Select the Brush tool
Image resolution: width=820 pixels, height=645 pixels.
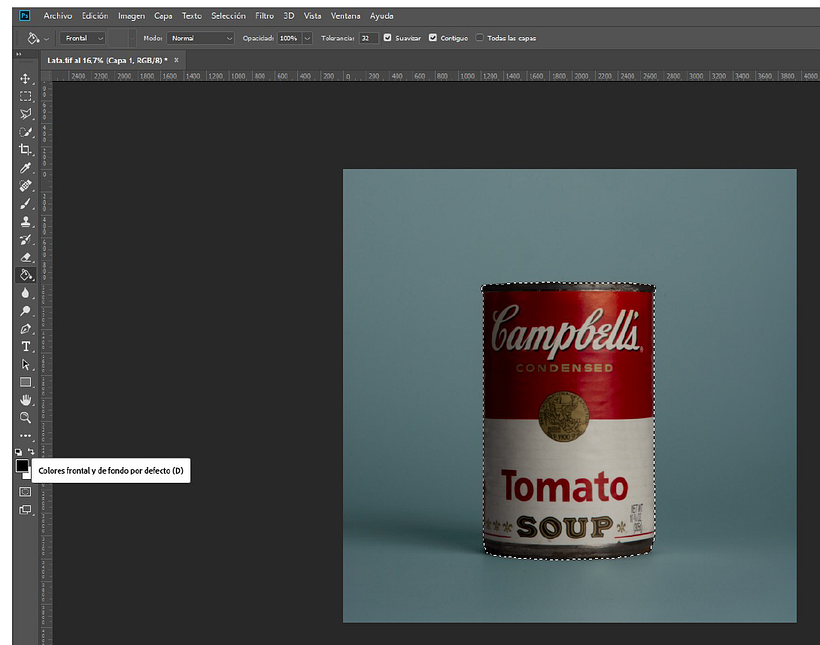tap(25, 203)
